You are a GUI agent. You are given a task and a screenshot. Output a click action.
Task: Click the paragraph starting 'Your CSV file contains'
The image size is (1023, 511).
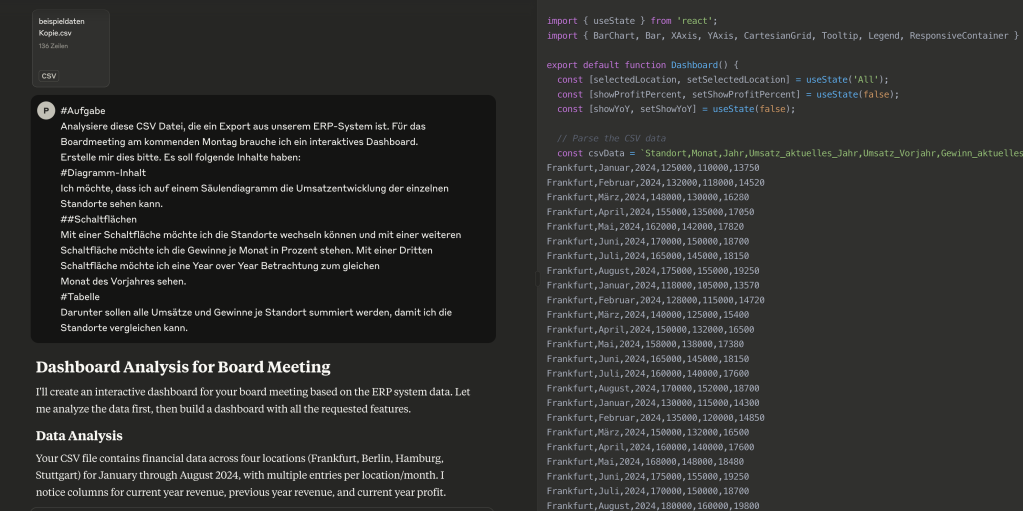[241, 475]
